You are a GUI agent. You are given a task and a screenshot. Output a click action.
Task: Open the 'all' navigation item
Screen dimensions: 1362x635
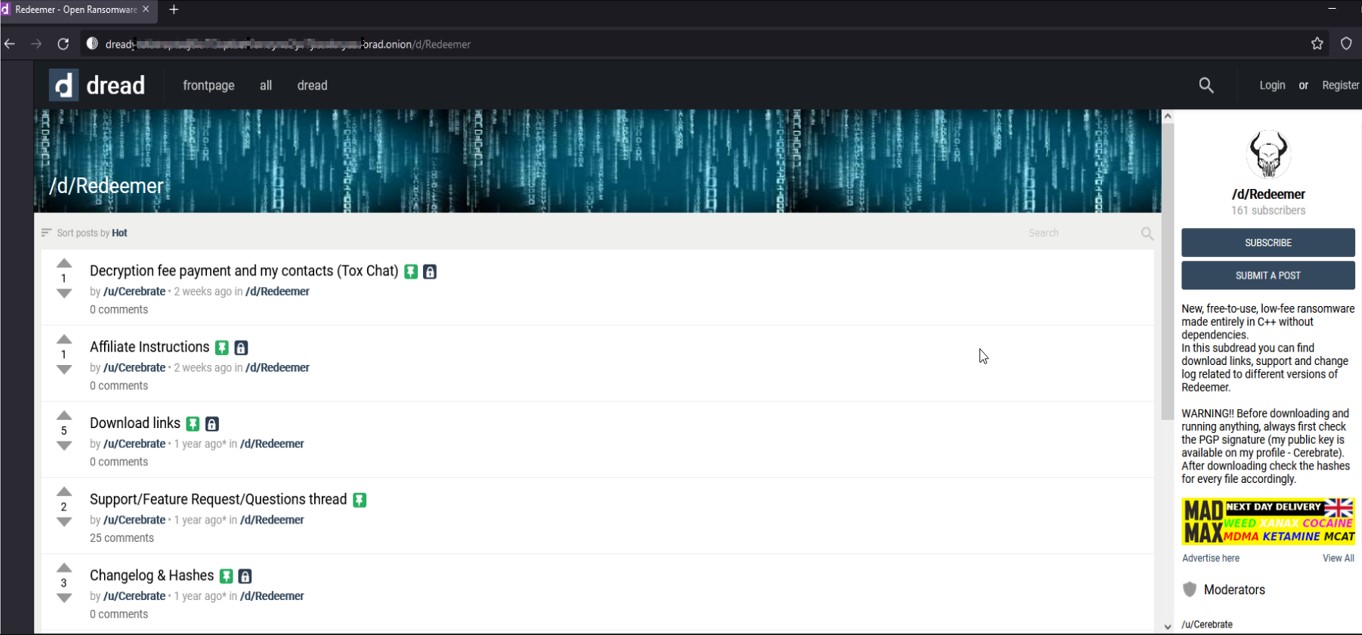point(265,85)
